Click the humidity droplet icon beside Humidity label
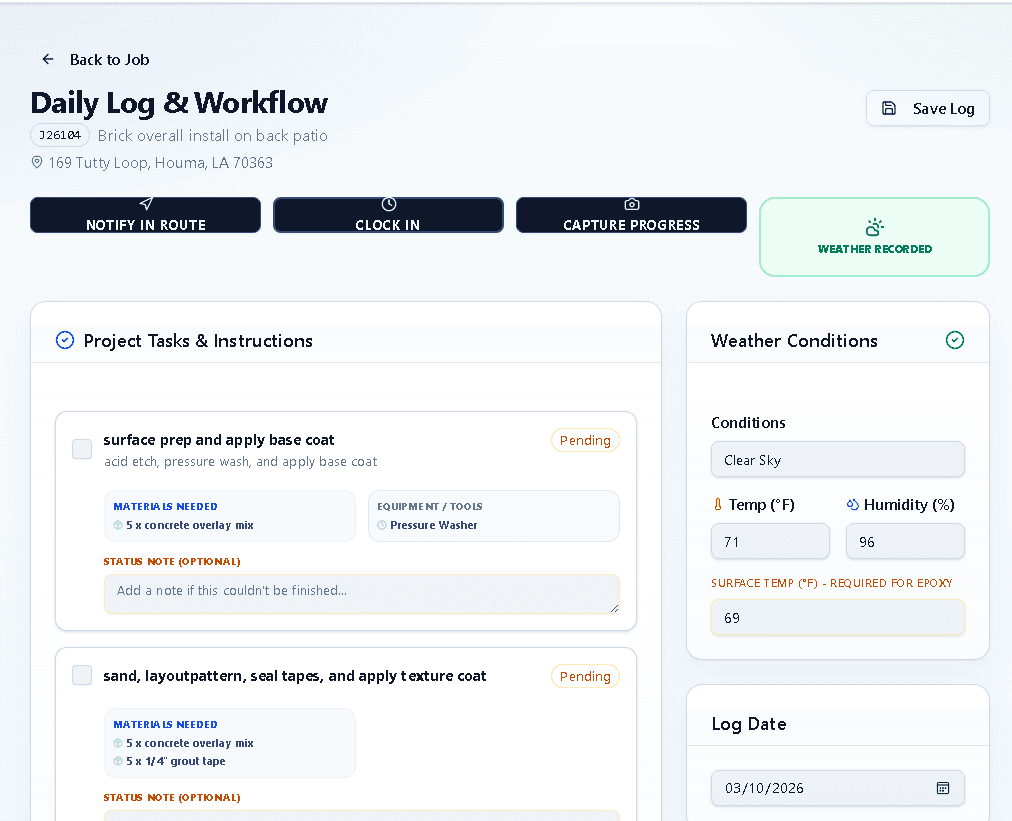Viewport: 1012px width, 821px height. click(x=852, y=504)
